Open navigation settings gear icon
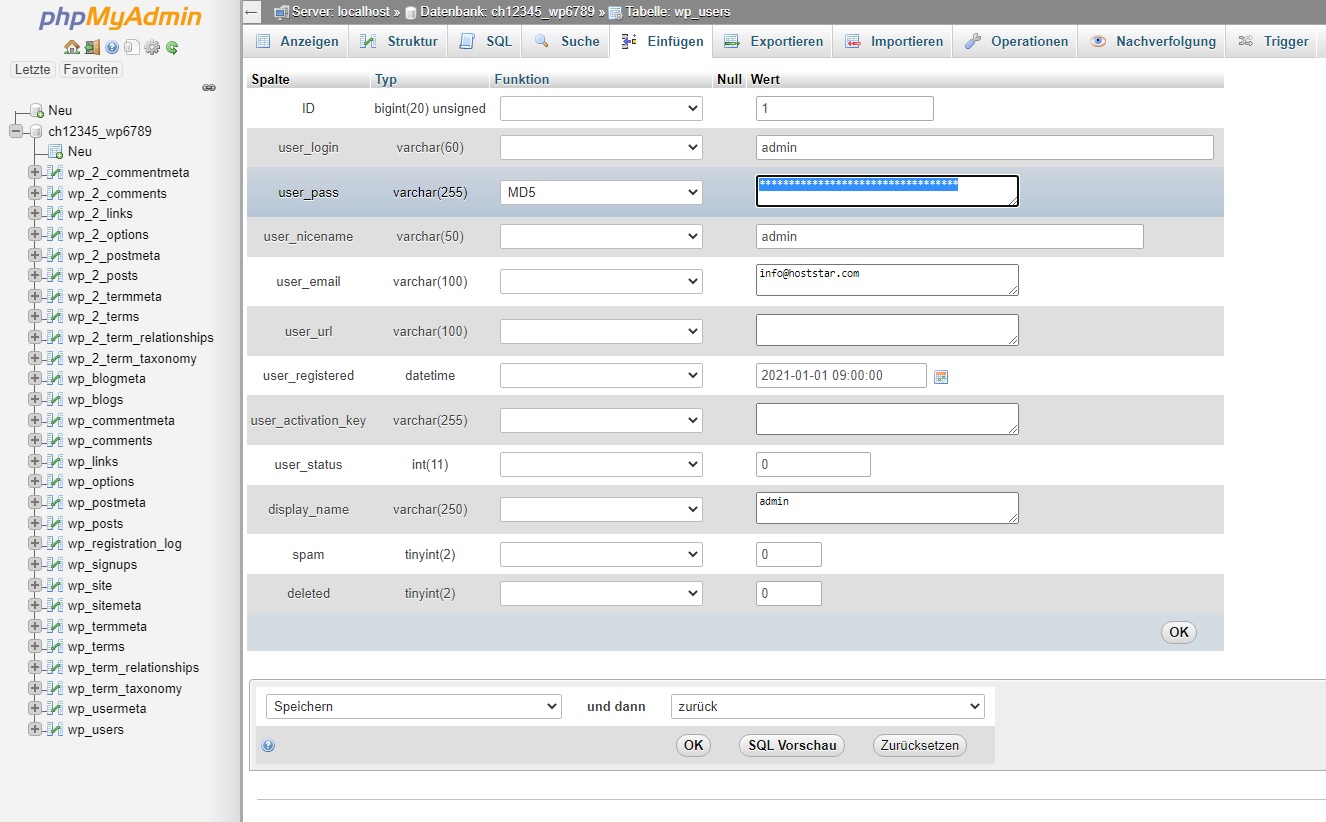The height and width of the screenshot is (822, 1326). coord(152,47)
